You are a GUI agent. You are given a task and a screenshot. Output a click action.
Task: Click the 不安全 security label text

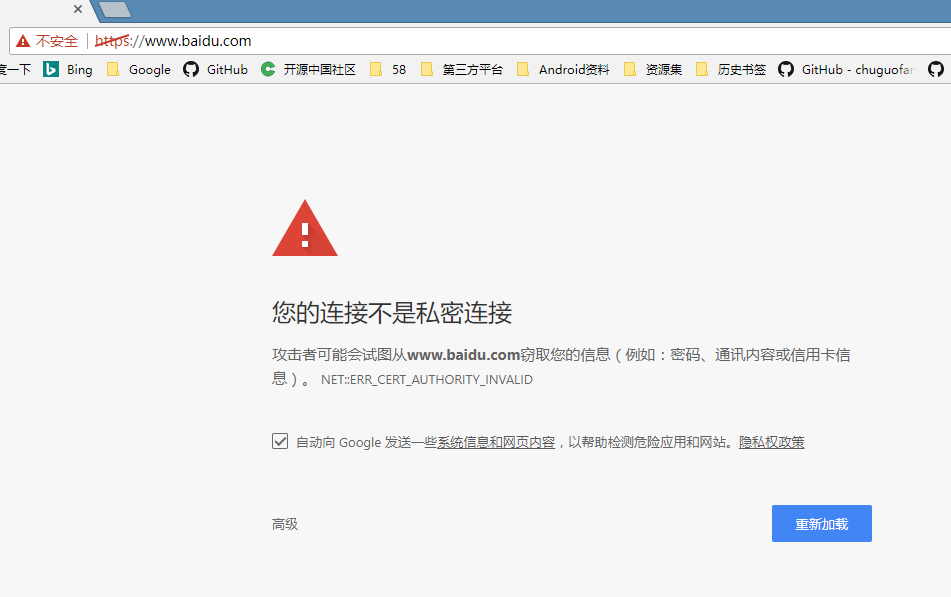pos(57,41)
